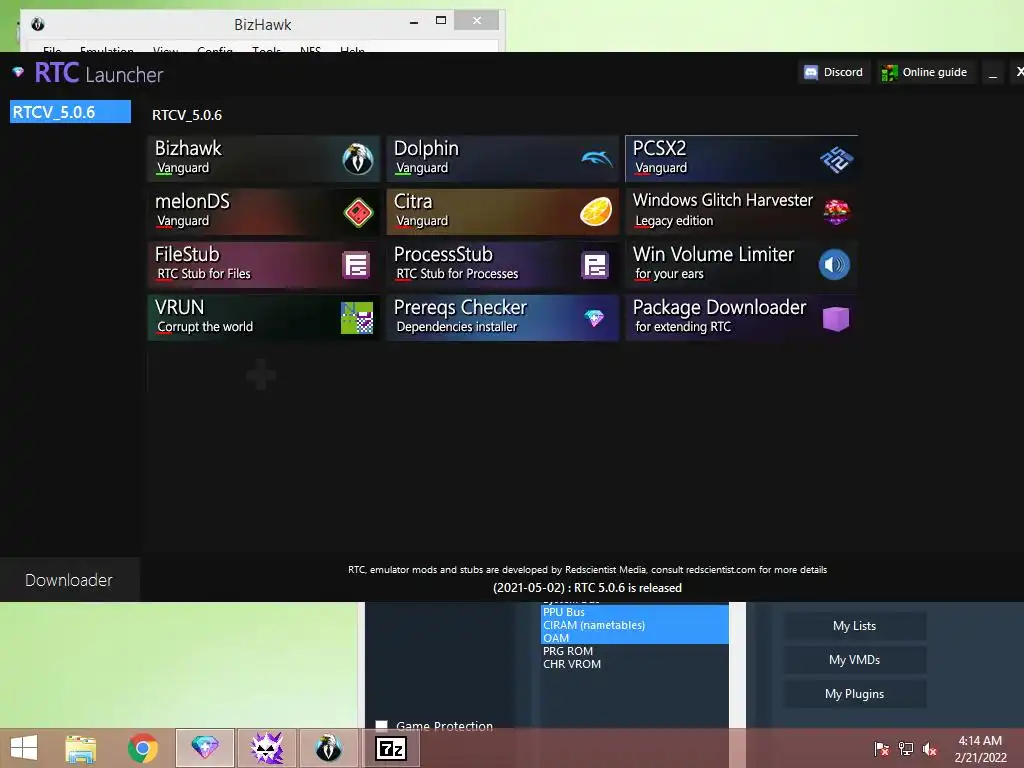The height and width of the screenshot is (768, 1024).
Task: Switch to RTC Launcher taskbar gem icon
Action: point(204,748)
